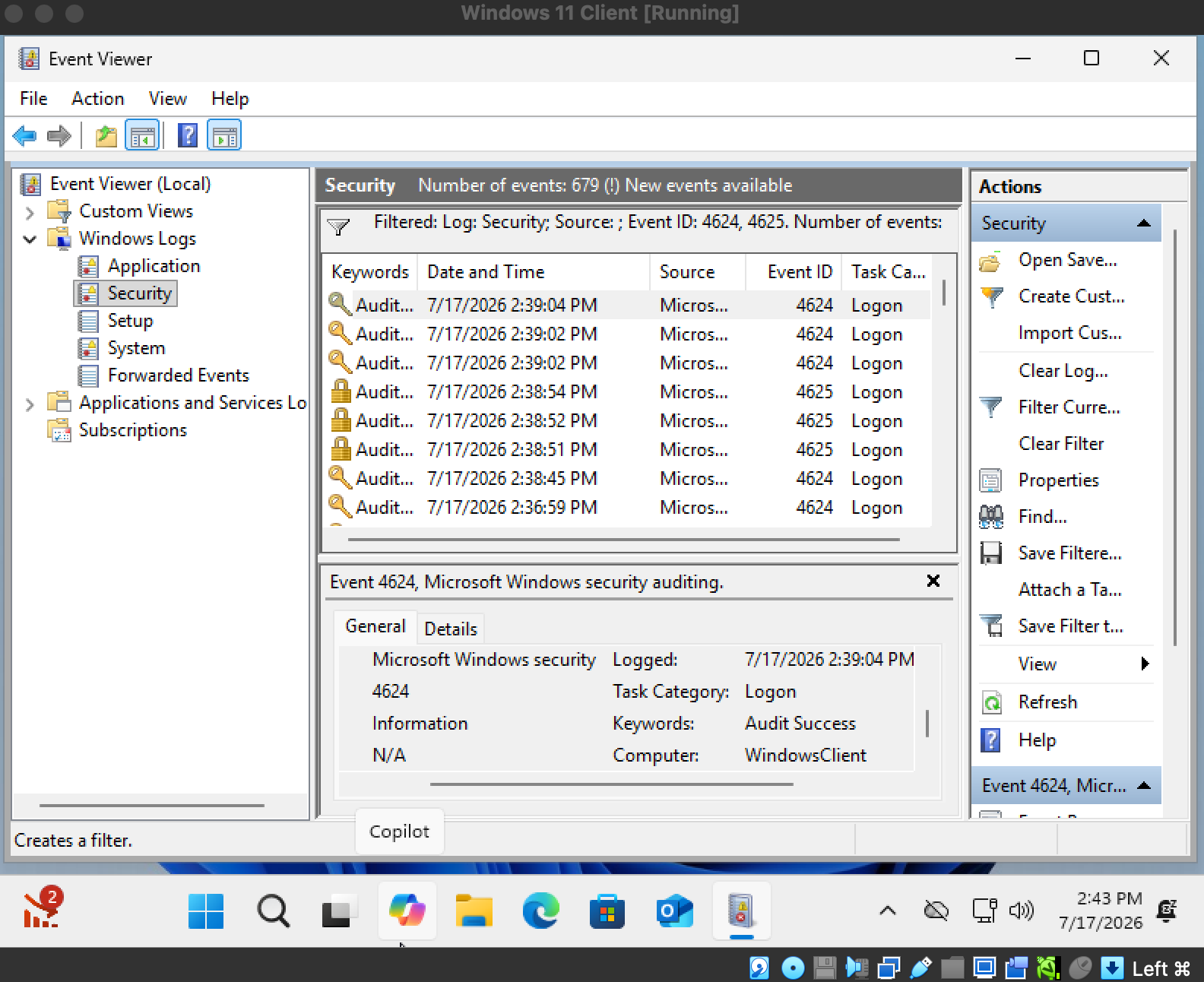Click the Forward arrow toolbar icon
Image resolution: width=1204 pixels, height=982 pixels.
point(59,136)
